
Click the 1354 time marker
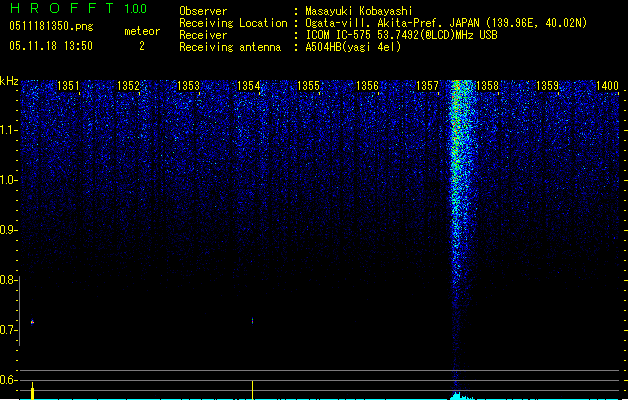tap(248, 86)
